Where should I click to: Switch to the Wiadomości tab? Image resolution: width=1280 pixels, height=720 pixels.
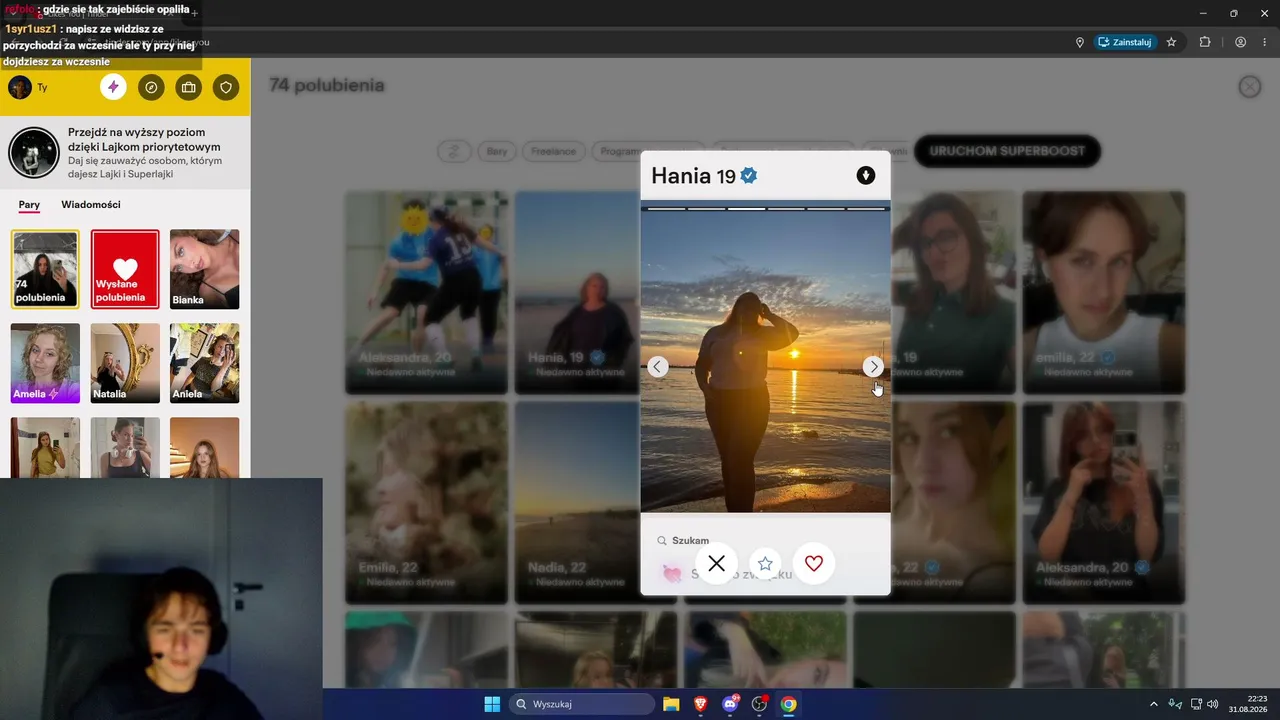tap(91, 205)
